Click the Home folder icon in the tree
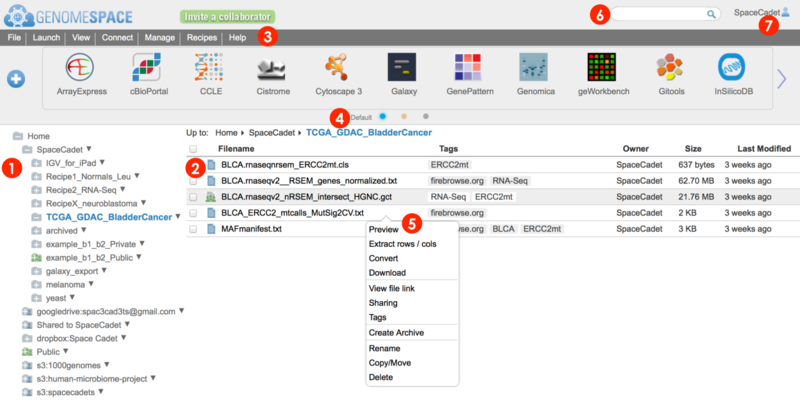This screenshot has height=400, width=800. click(18, 136)
